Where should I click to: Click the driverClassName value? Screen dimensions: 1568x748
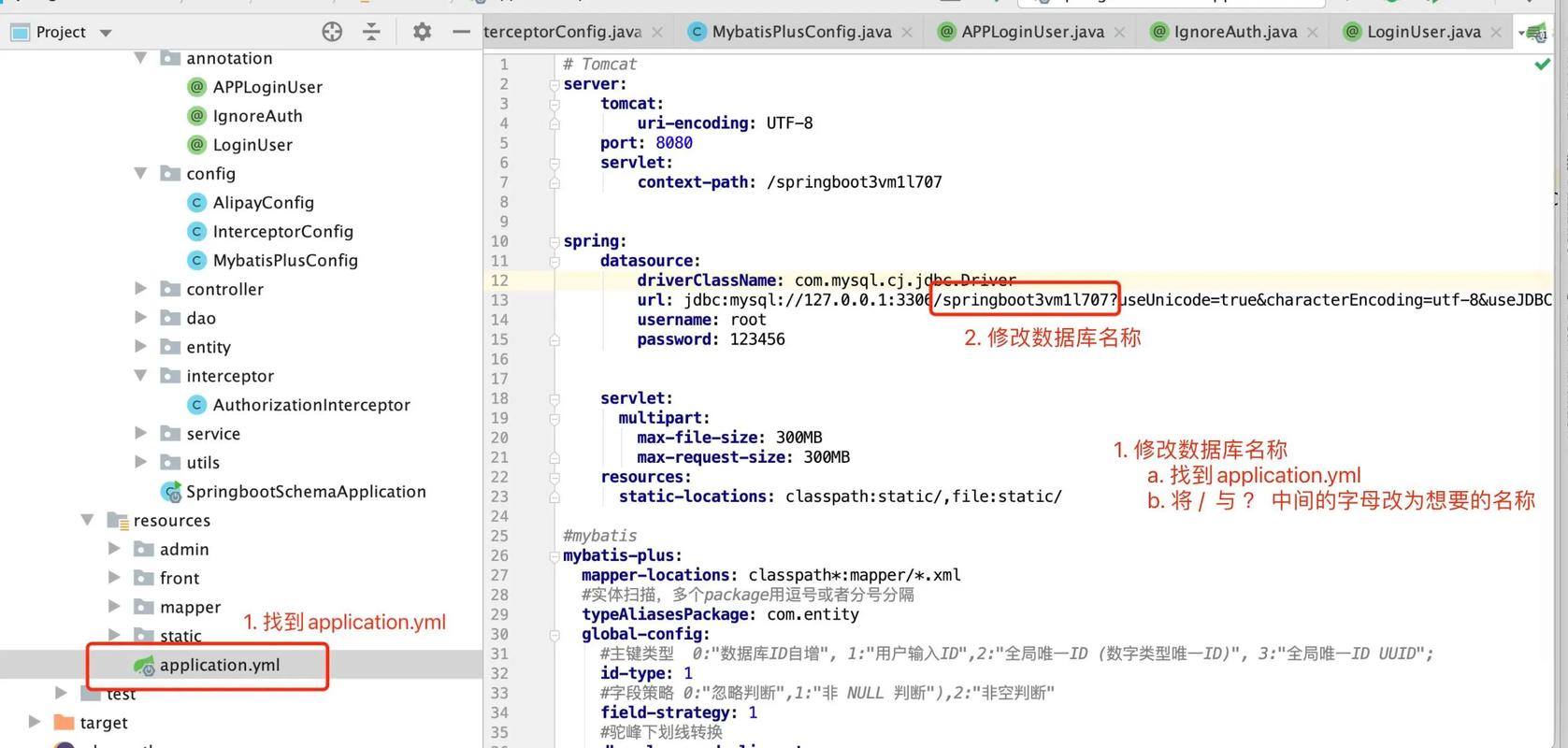pos(905,280)
